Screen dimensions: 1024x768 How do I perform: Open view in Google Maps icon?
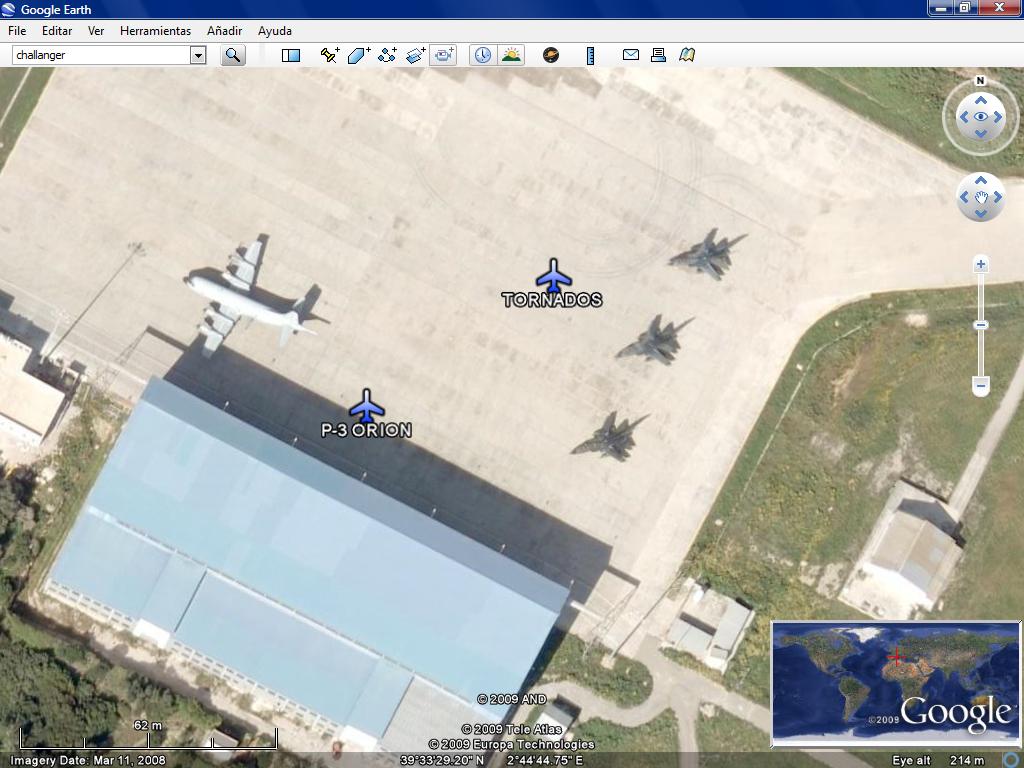[687, 55]
